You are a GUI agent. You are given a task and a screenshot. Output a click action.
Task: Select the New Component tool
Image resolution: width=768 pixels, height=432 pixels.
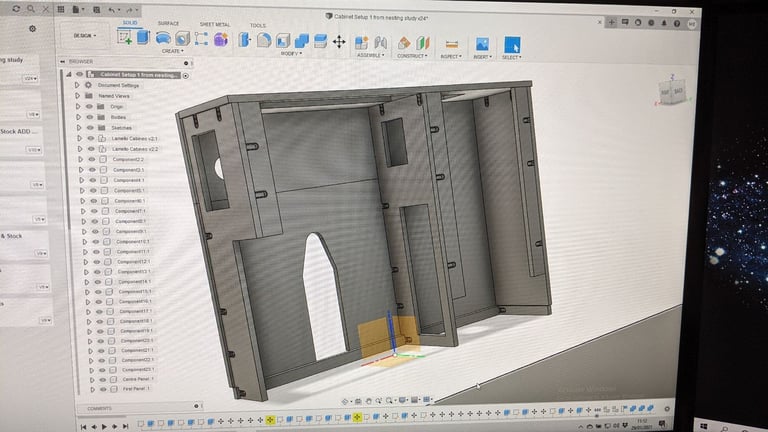point(361,43)
